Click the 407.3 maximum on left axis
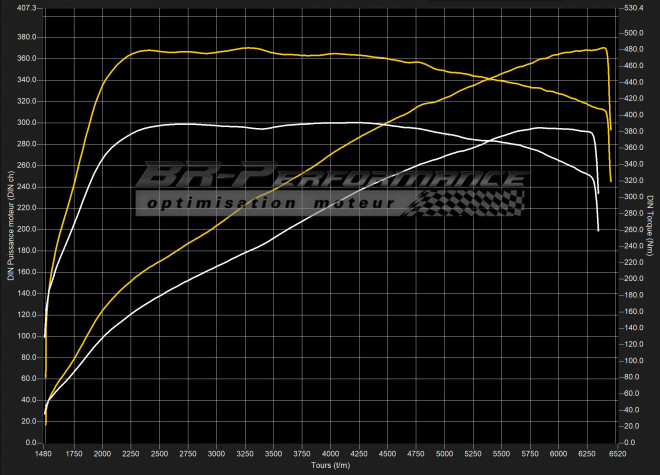This screenshot has height=475, width=660. (x=25, y=8)
